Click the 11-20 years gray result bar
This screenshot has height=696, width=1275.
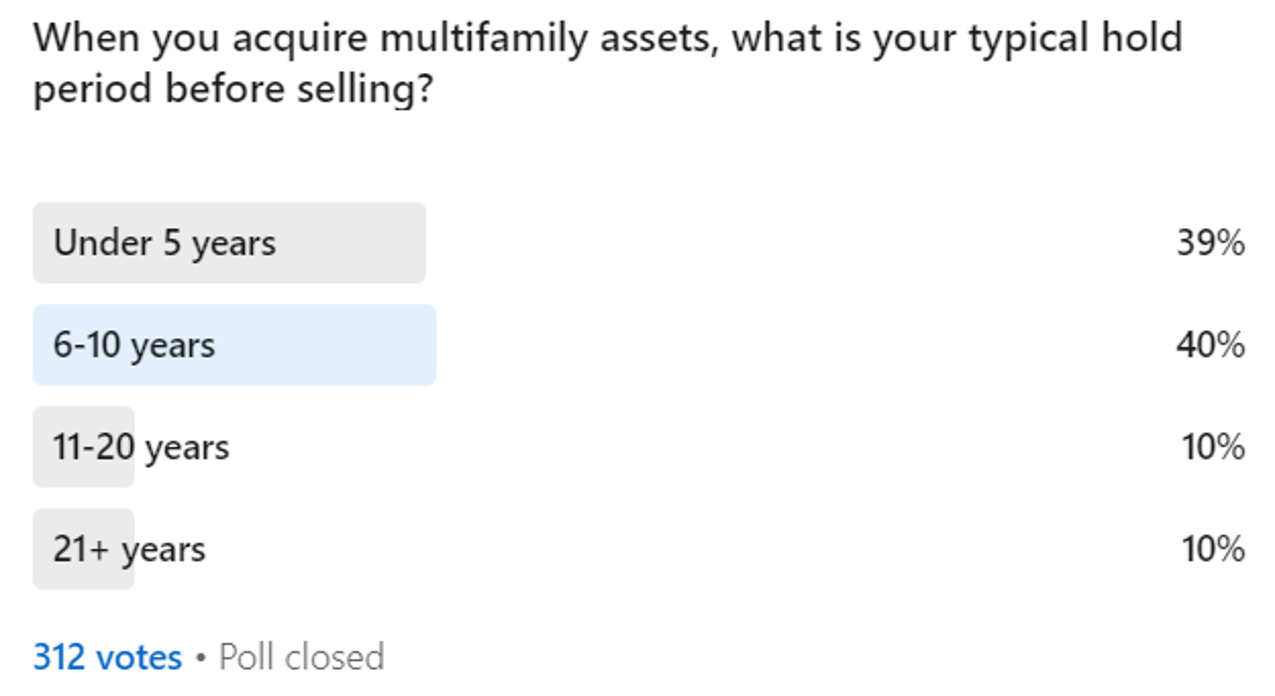[83, 447]
